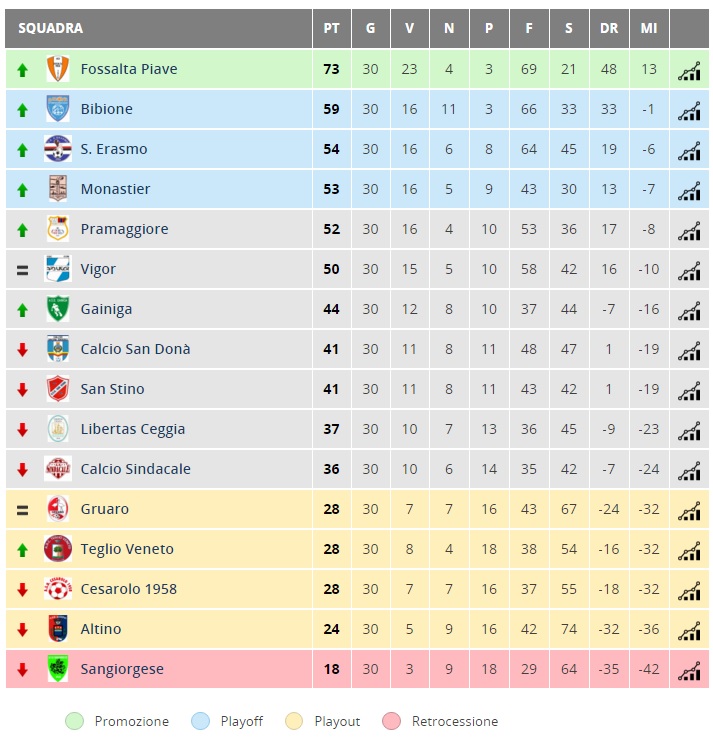713x744 pixels.
Task: Click the pink Retrocessione legend circle
Action: click(391, 721)
